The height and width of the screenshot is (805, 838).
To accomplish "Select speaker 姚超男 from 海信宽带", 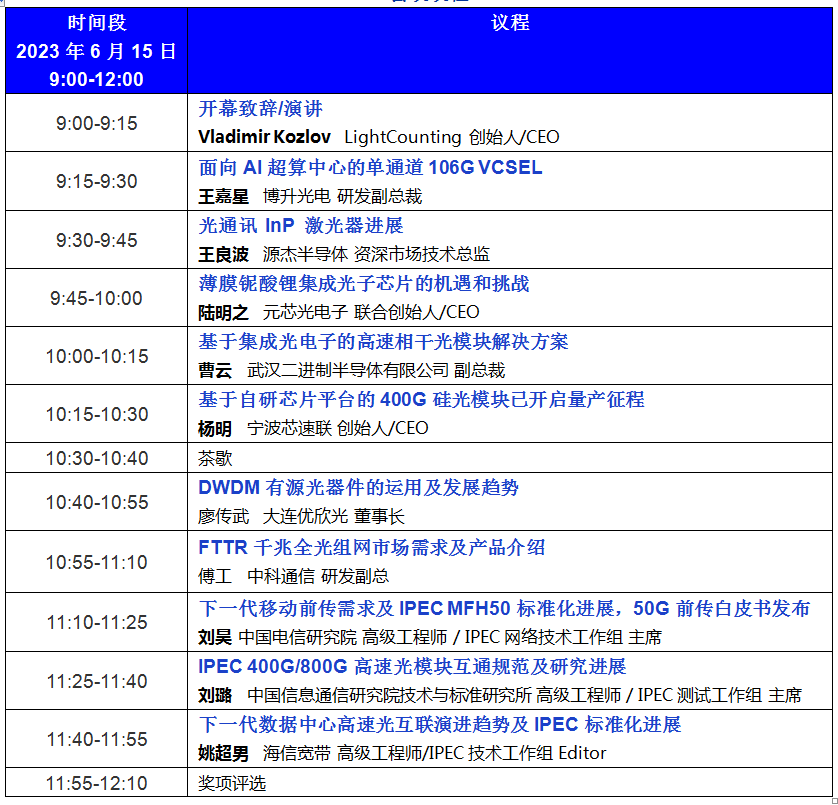I will 223,753.
